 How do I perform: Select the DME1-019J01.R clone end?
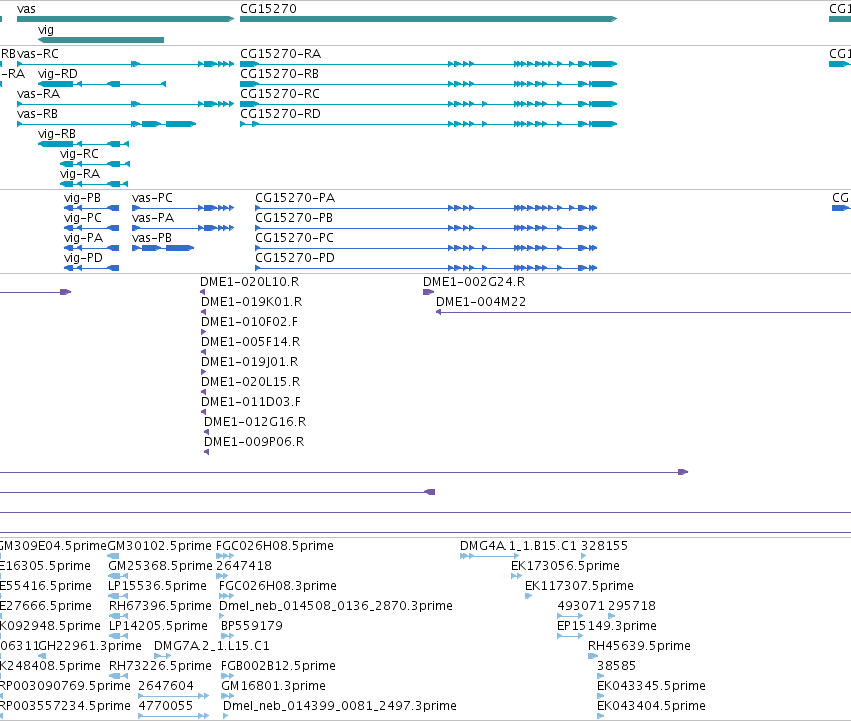pyautogui.click(x=204, y=372)
